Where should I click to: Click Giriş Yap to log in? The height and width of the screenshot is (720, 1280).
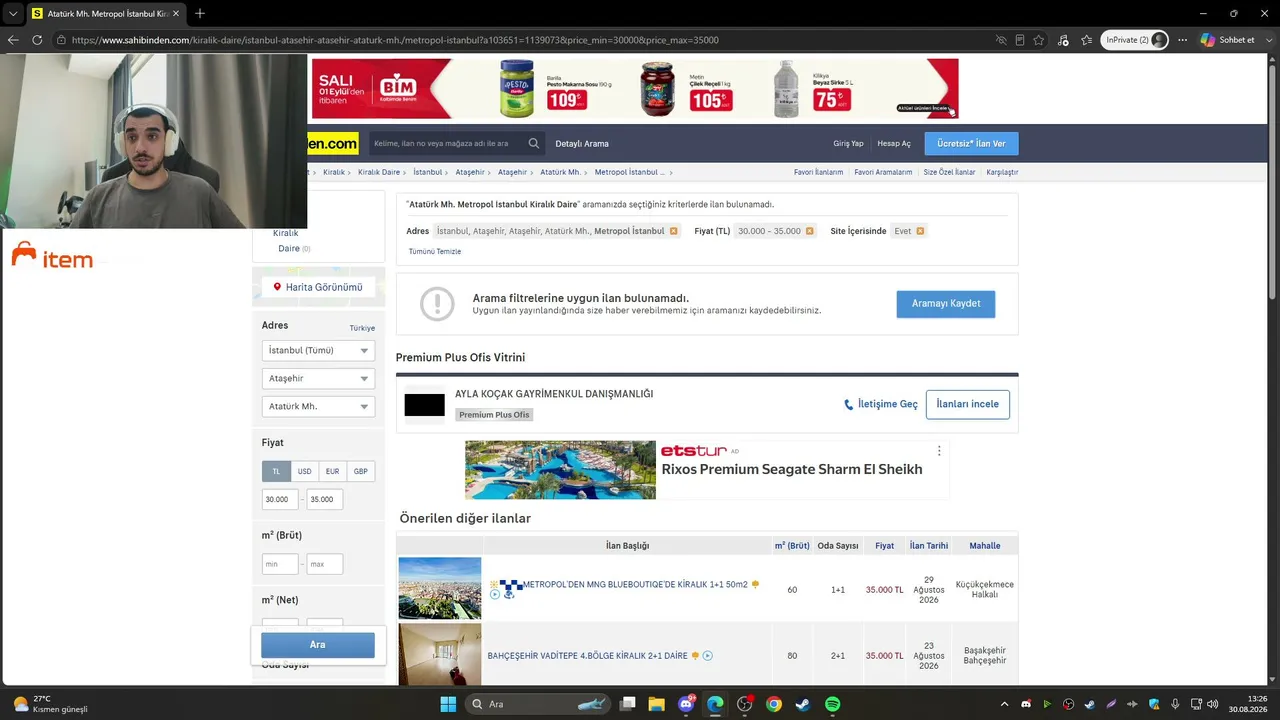(x=848, y=144)
